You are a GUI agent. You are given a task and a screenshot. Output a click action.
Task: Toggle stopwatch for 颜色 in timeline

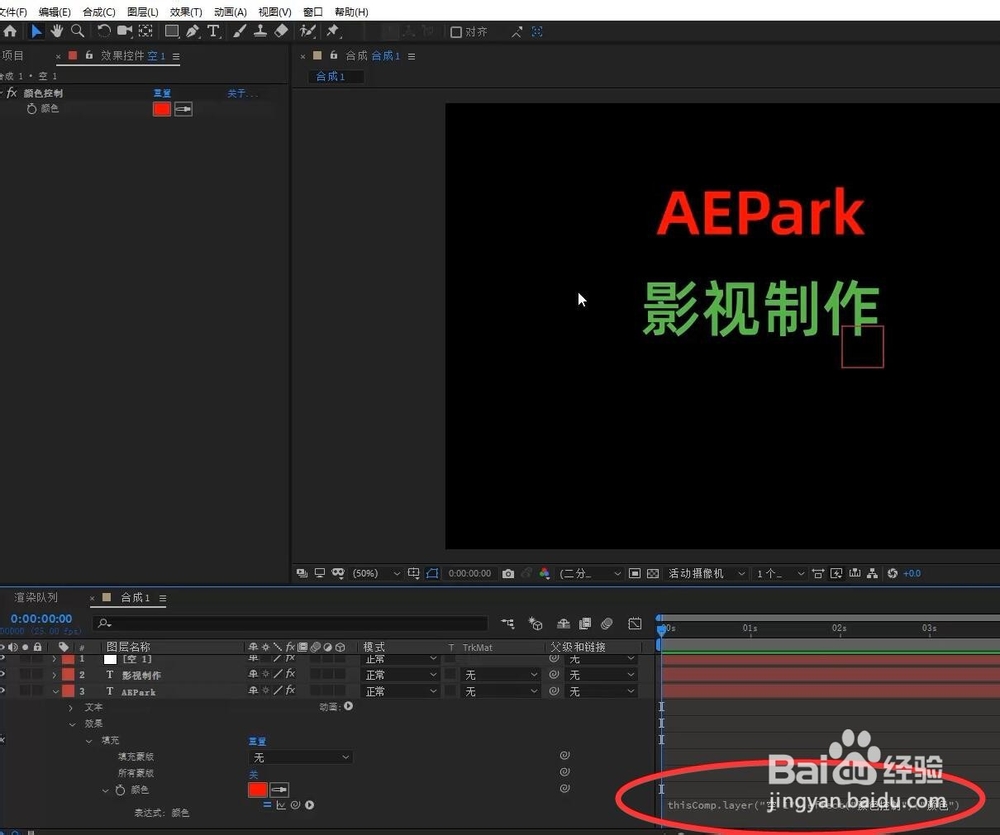coord(121,790)
